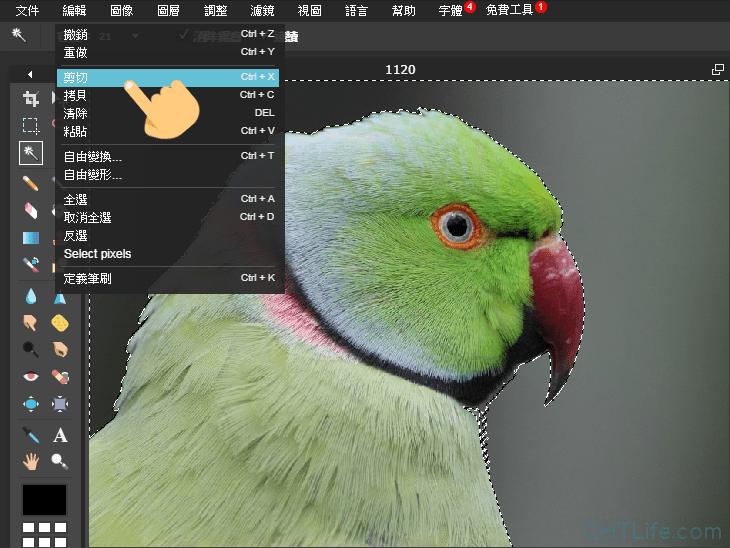Open the 濾鏡 menu
The height and width of the screenshot is (548, 730).
point(262,10)
